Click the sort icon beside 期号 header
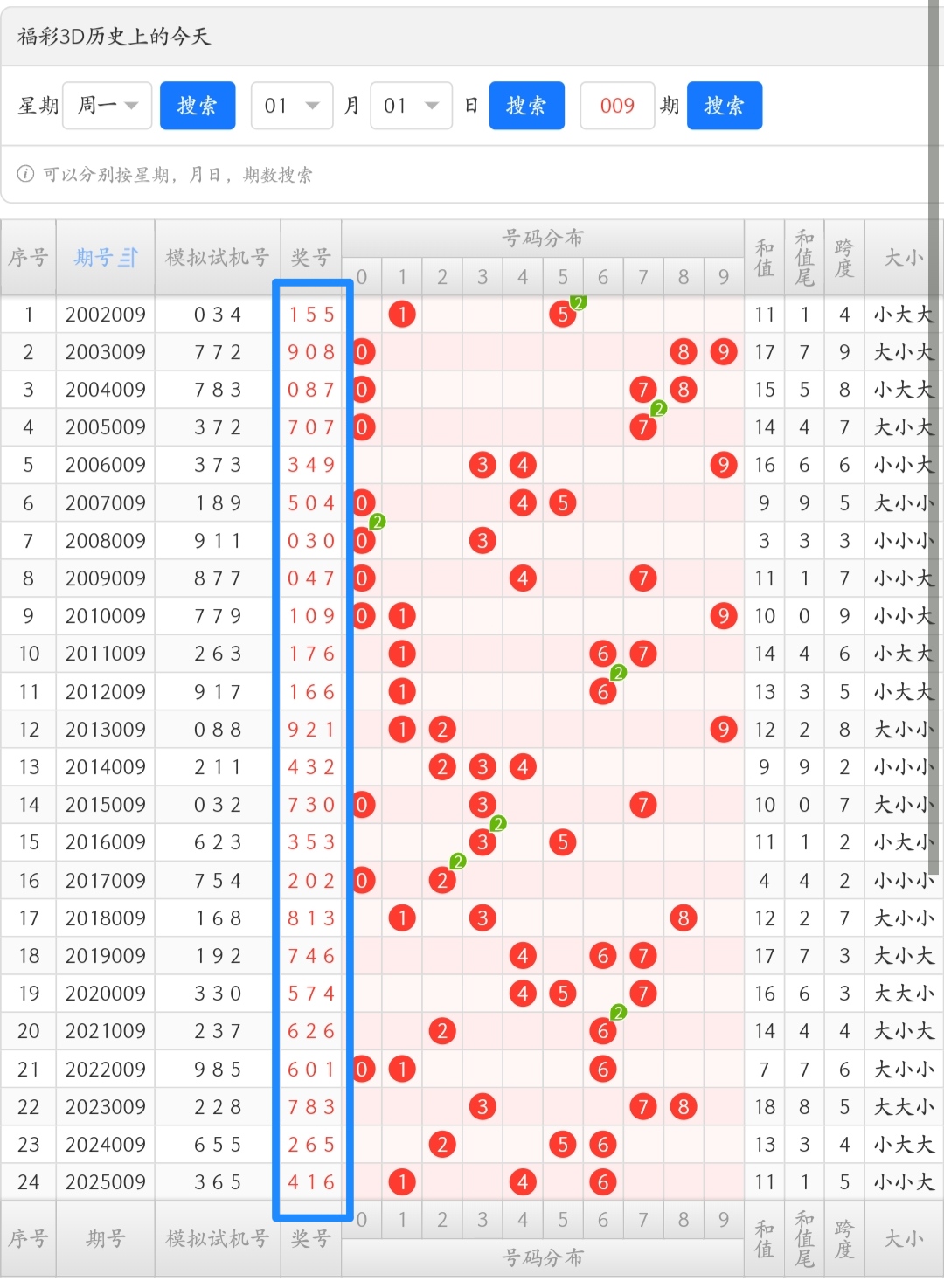The image size is (944, 1288). (x=128, y=258)
